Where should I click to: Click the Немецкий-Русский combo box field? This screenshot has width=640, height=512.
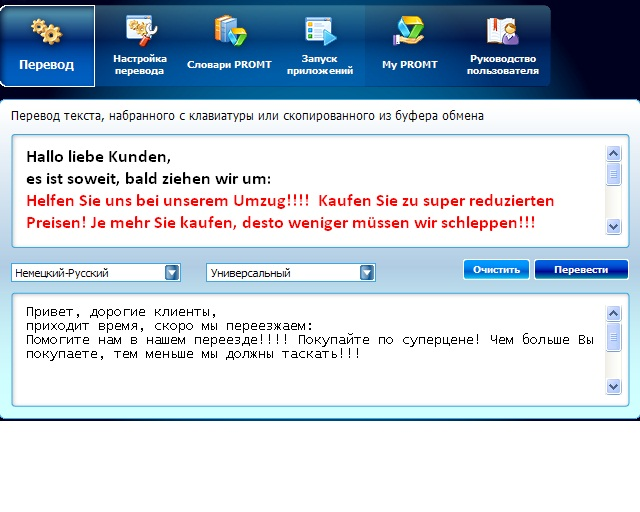(x=96, y=272)
